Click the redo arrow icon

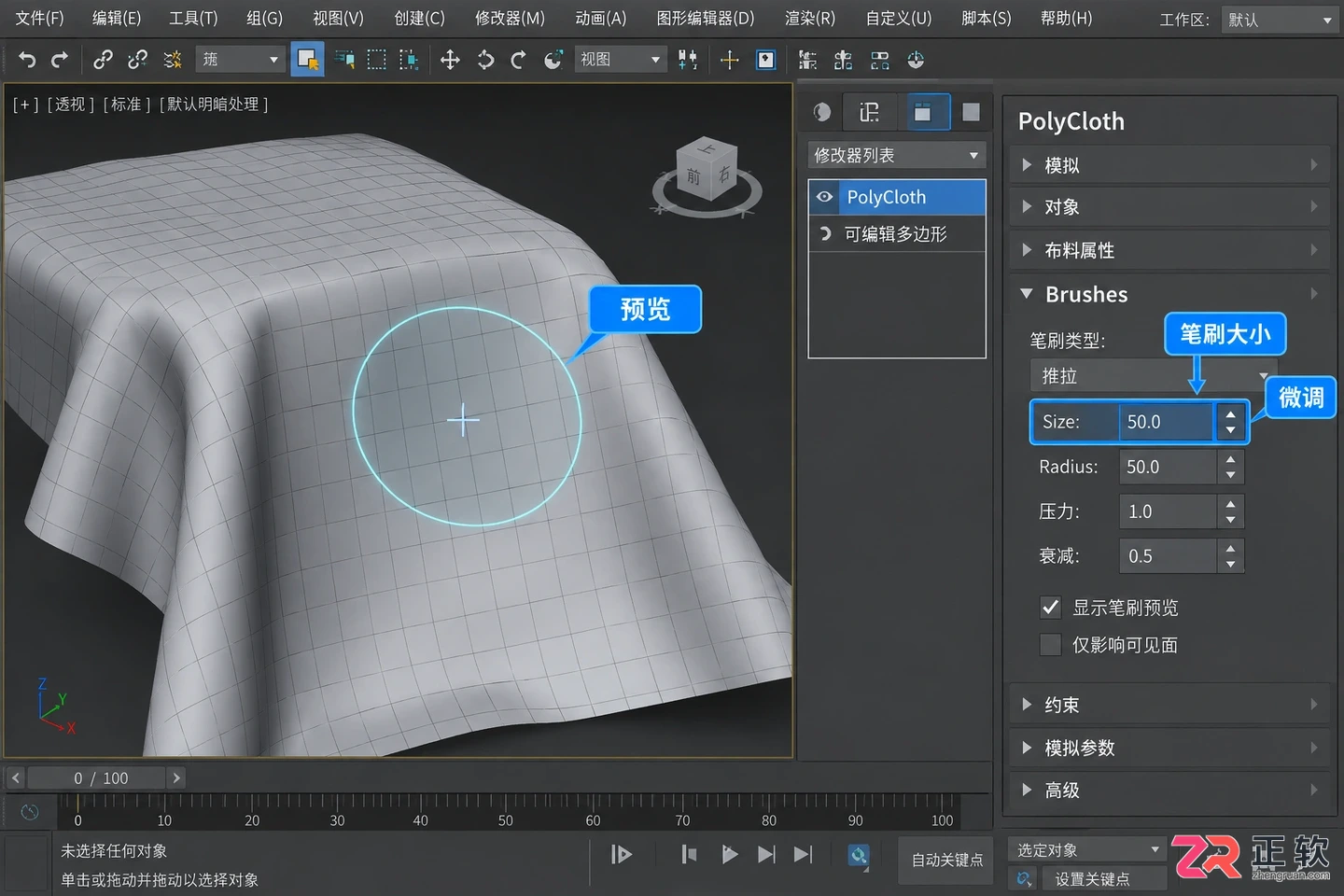[x=60, y=60]
